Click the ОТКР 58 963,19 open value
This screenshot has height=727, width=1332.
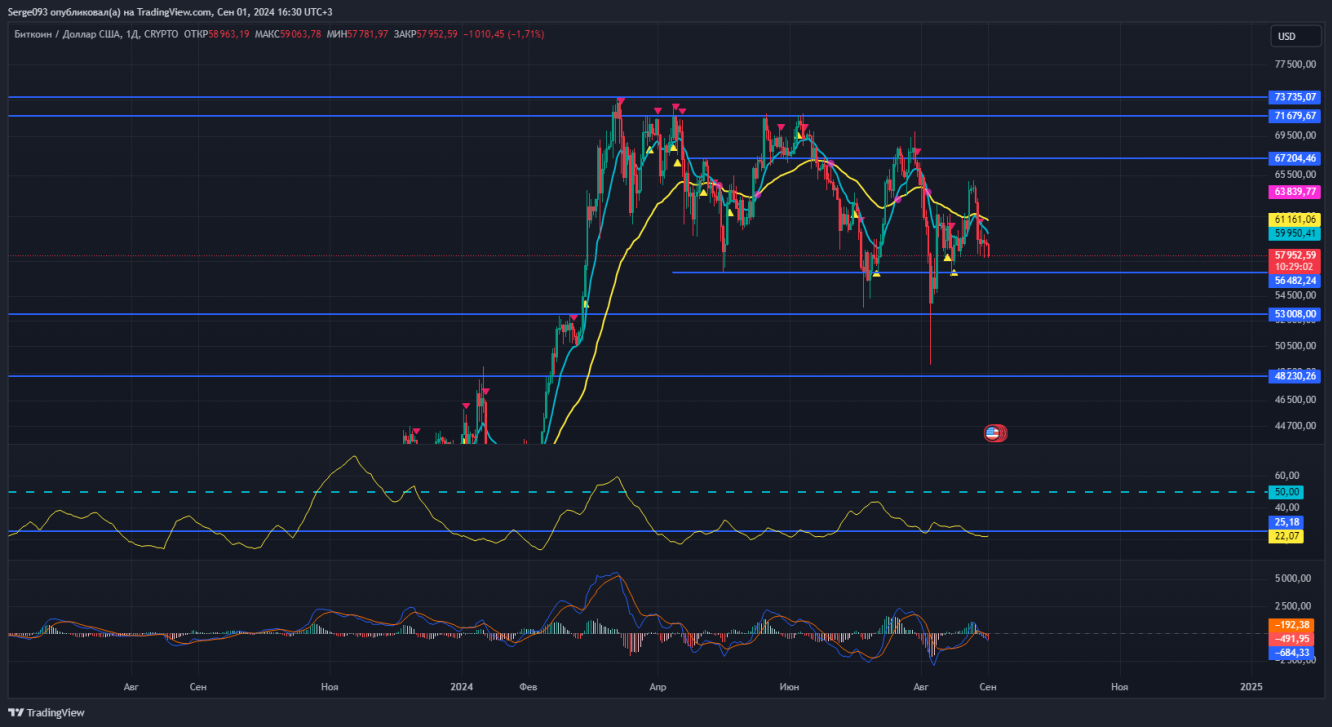(217, 34)
